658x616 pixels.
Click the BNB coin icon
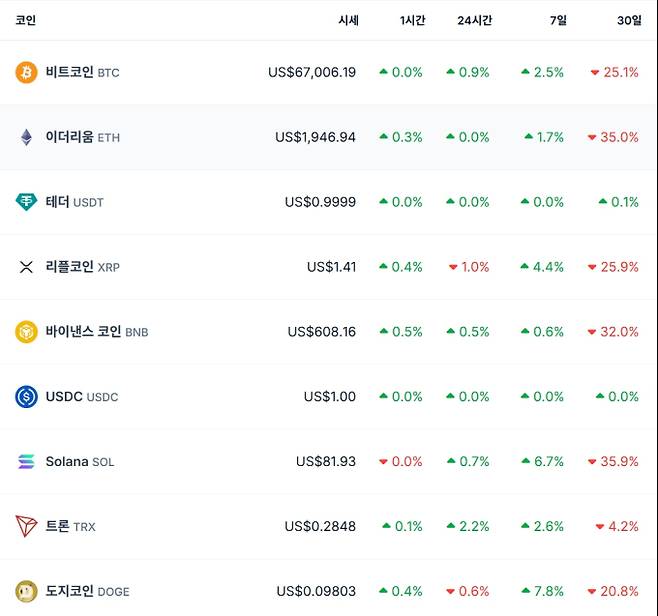coord(26,332)
